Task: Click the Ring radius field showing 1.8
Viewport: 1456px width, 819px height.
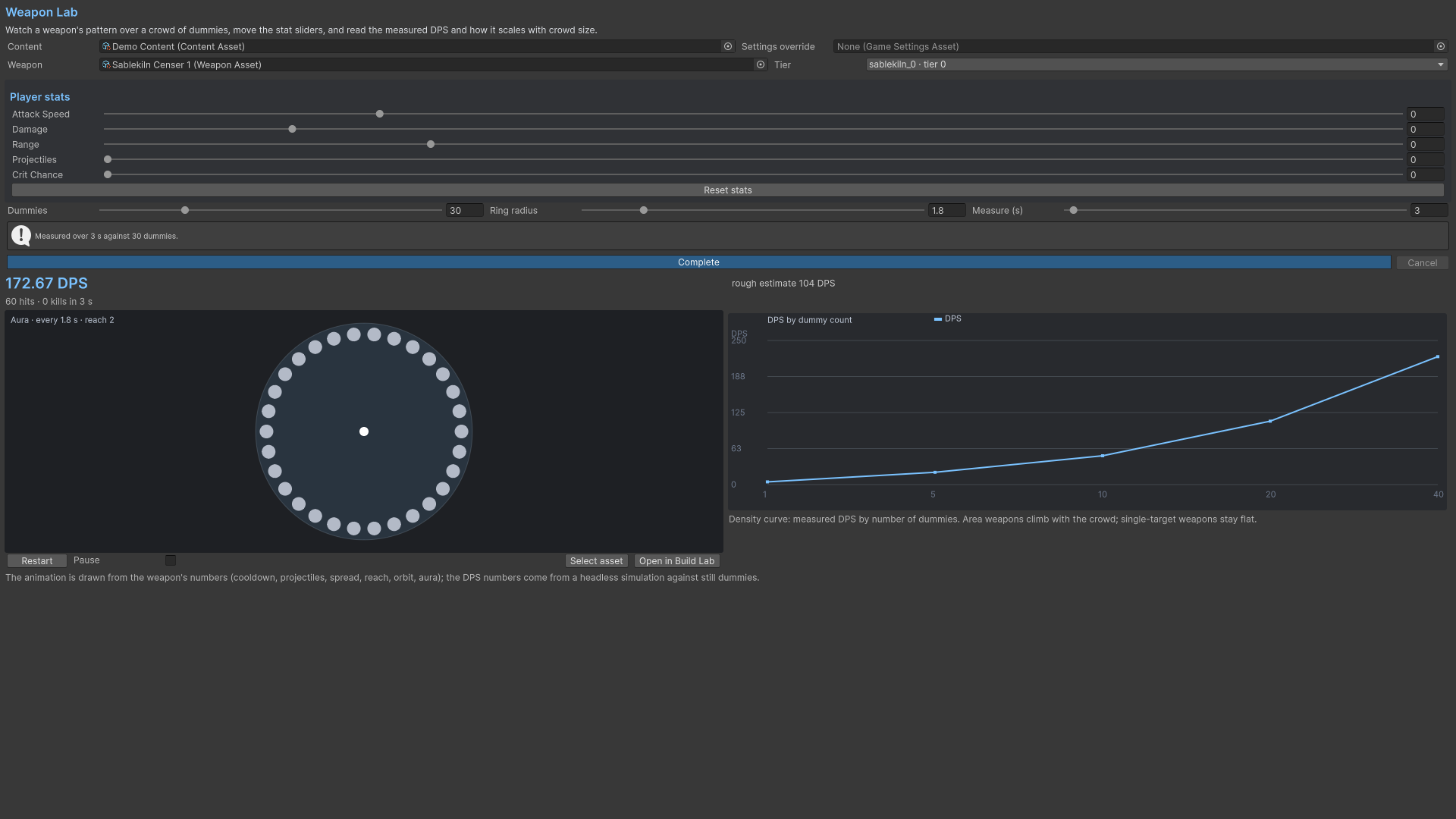Action: click(x=946, y=211)
